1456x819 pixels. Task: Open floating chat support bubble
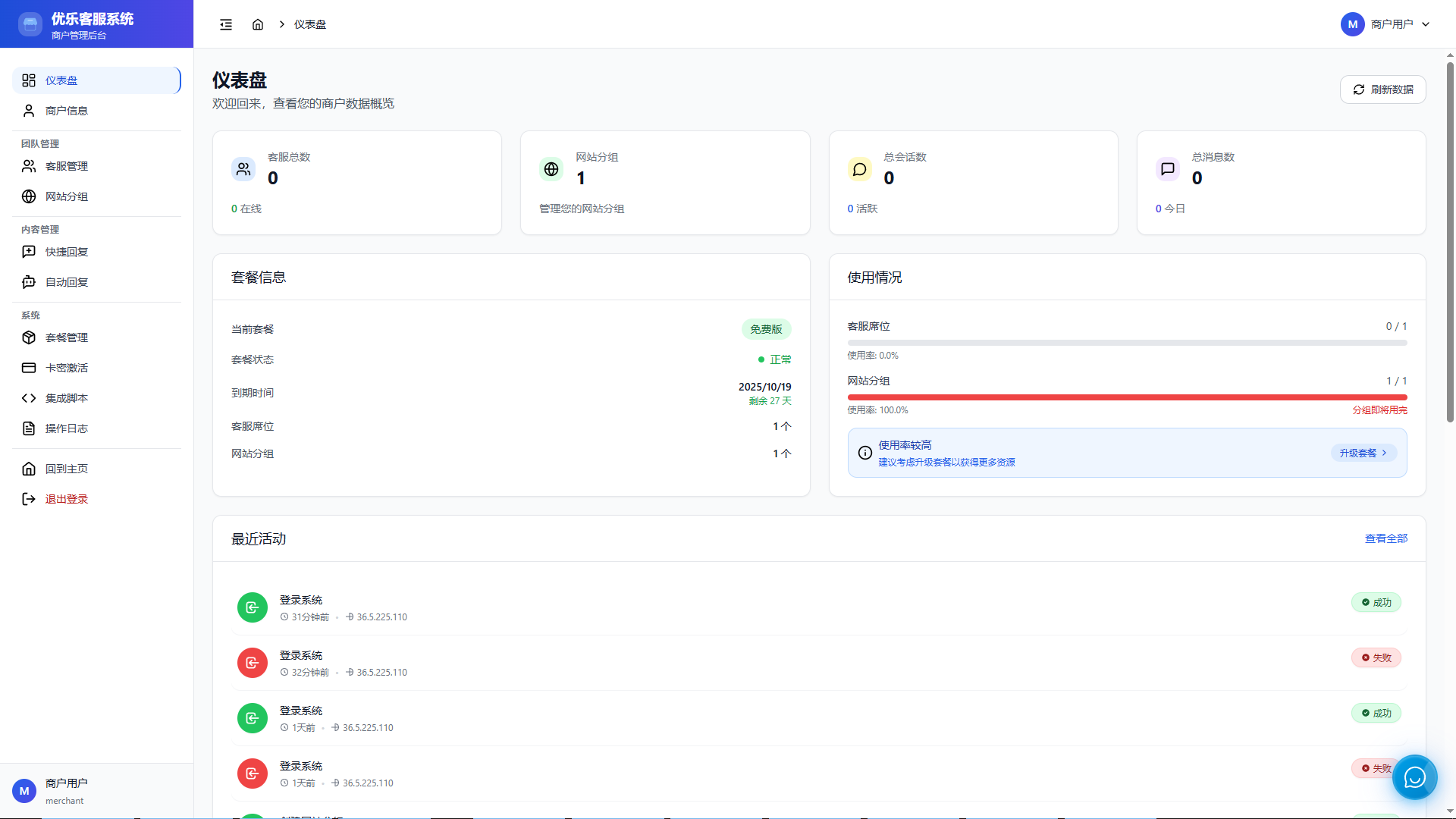[1414, 777]
